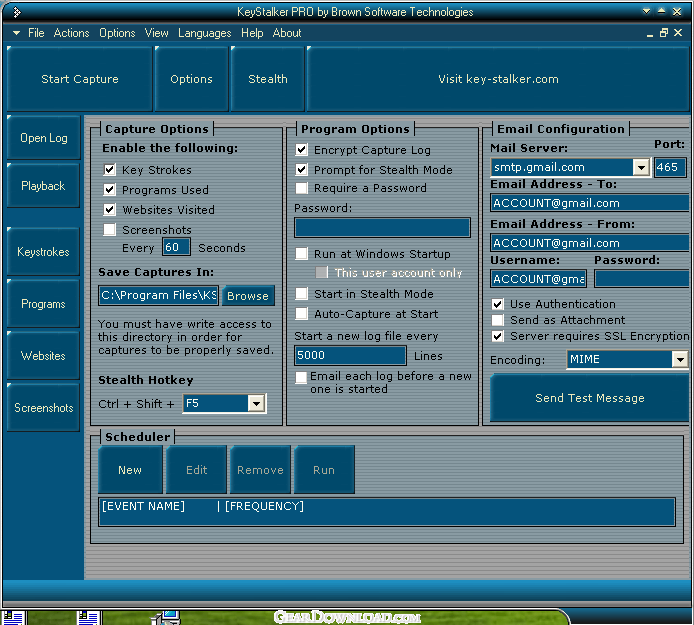Screen dimensions: 694x625
Task: Click the first flag icon in taskbar
Action: 12,618
